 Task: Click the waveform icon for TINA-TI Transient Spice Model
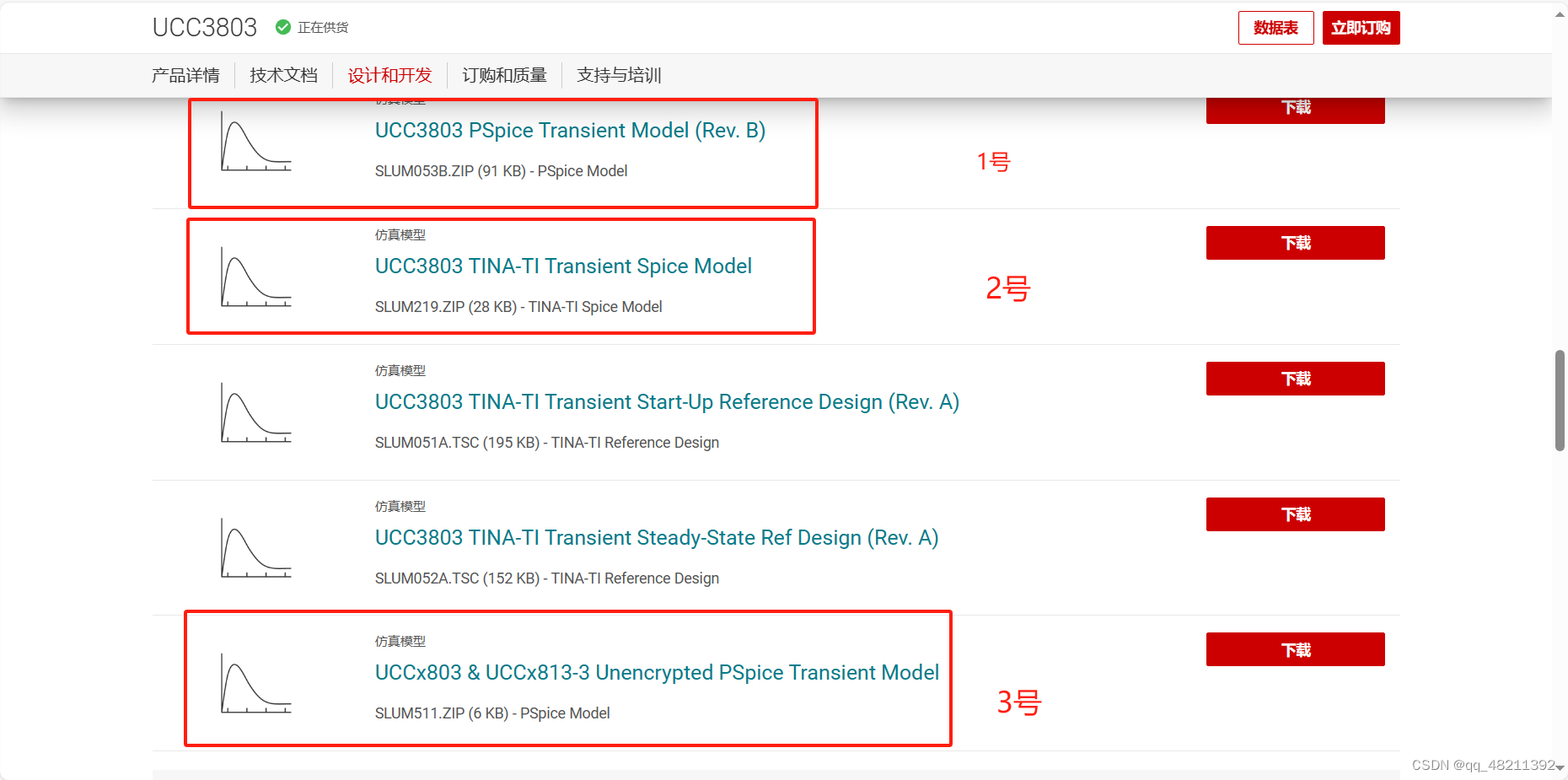click(255, 278)
